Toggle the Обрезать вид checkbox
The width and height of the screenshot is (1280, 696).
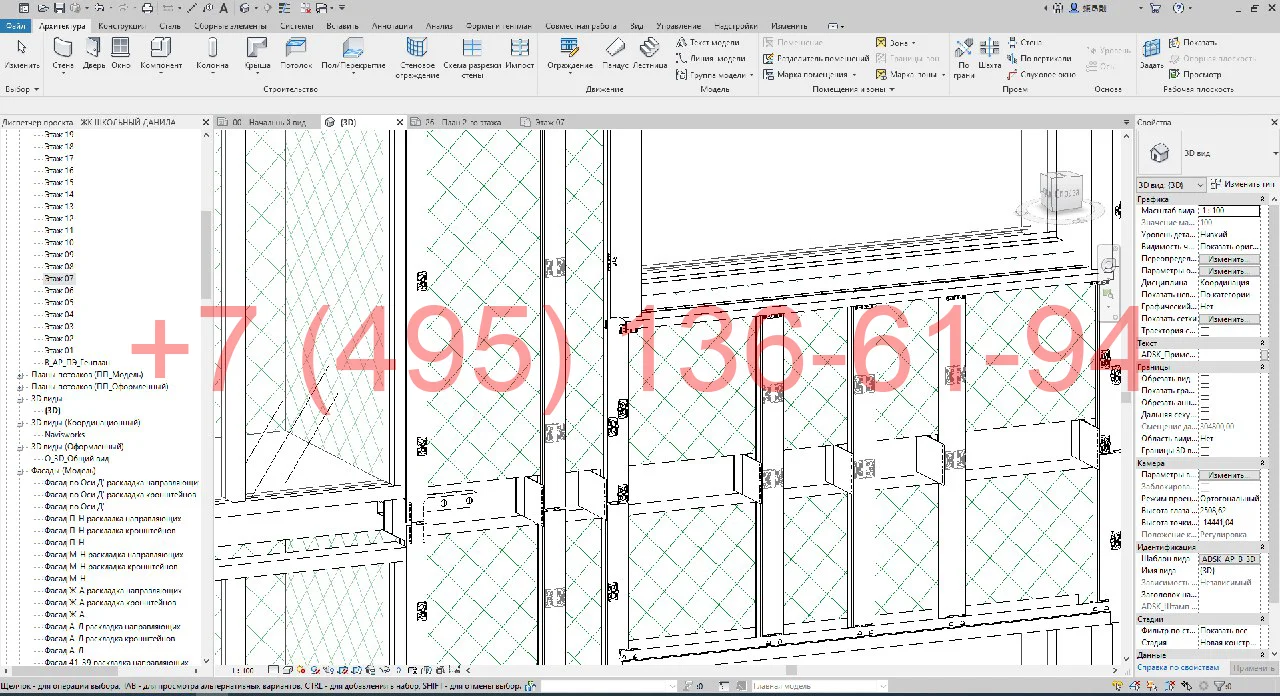coord(1205,379)
